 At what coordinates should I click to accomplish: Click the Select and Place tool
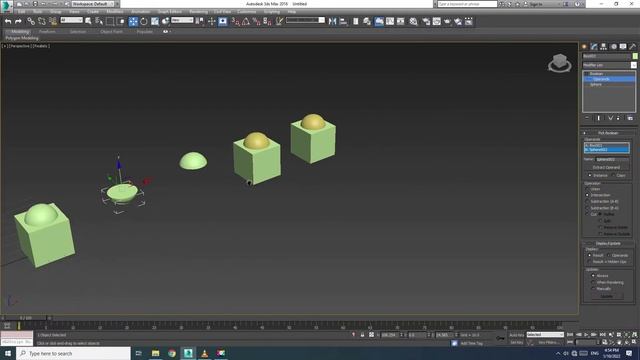165,22
